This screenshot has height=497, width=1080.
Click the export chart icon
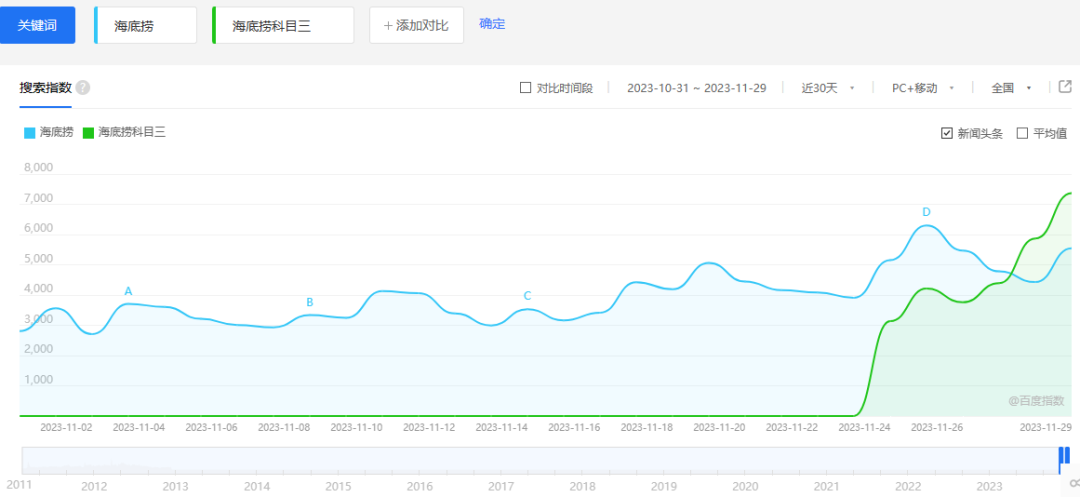point(1065,87)
